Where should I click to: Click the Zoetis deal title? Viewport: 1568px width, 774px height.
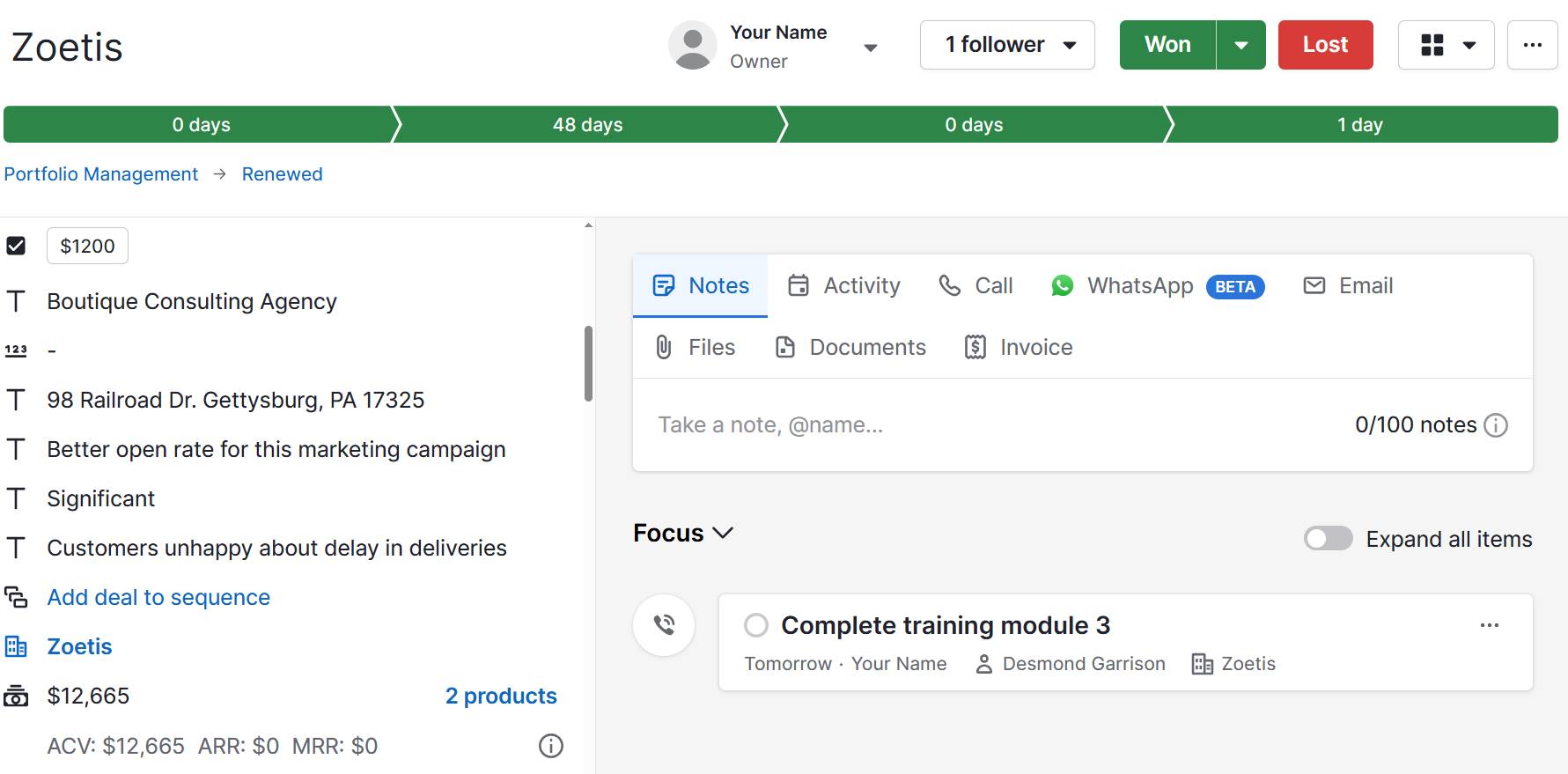(67, 47)
